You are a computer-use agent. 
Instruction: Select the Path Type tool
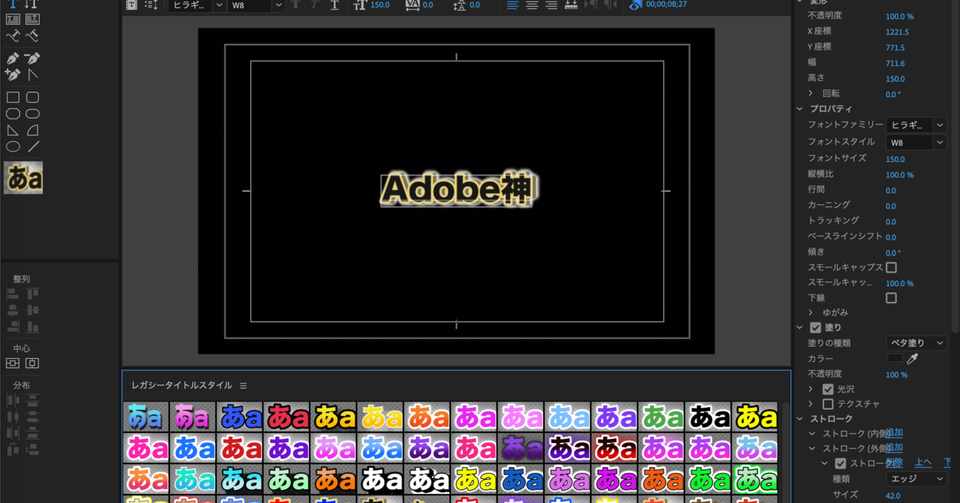(13, 36)
